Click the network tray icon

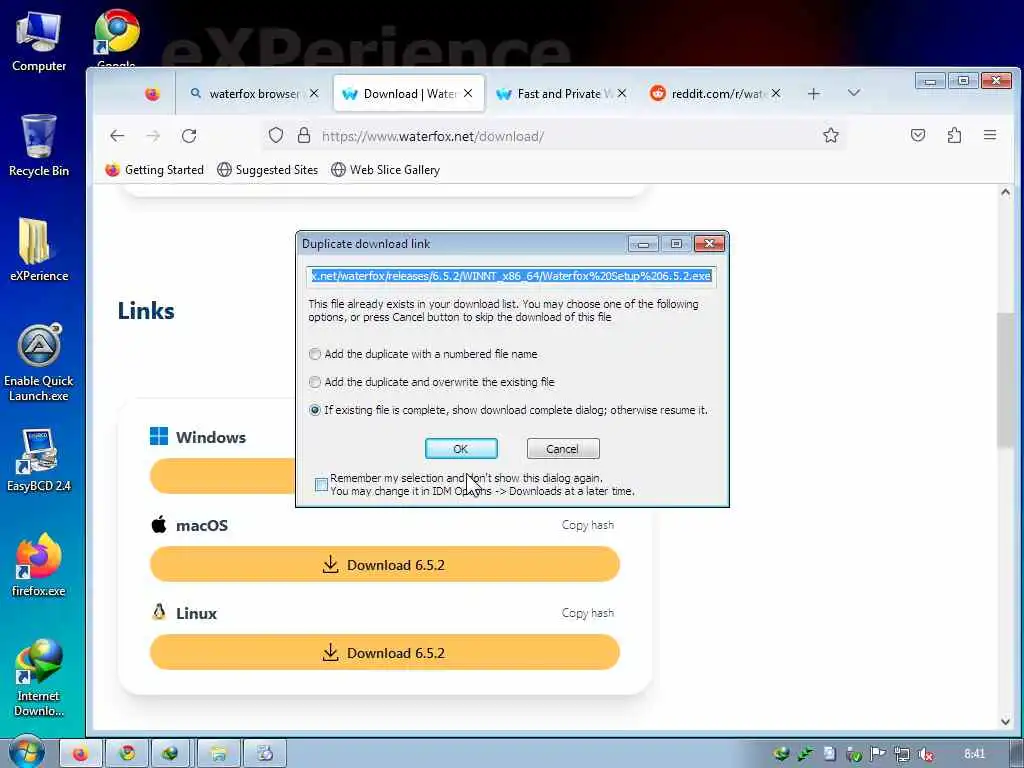click(x=902, y=754)
